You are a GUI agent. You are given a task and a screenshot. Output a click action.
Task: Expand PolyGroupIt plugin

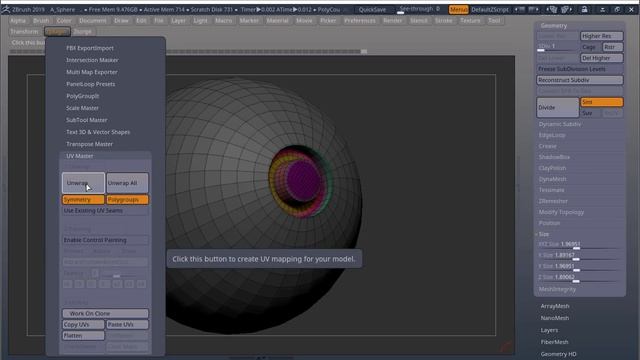82,96
